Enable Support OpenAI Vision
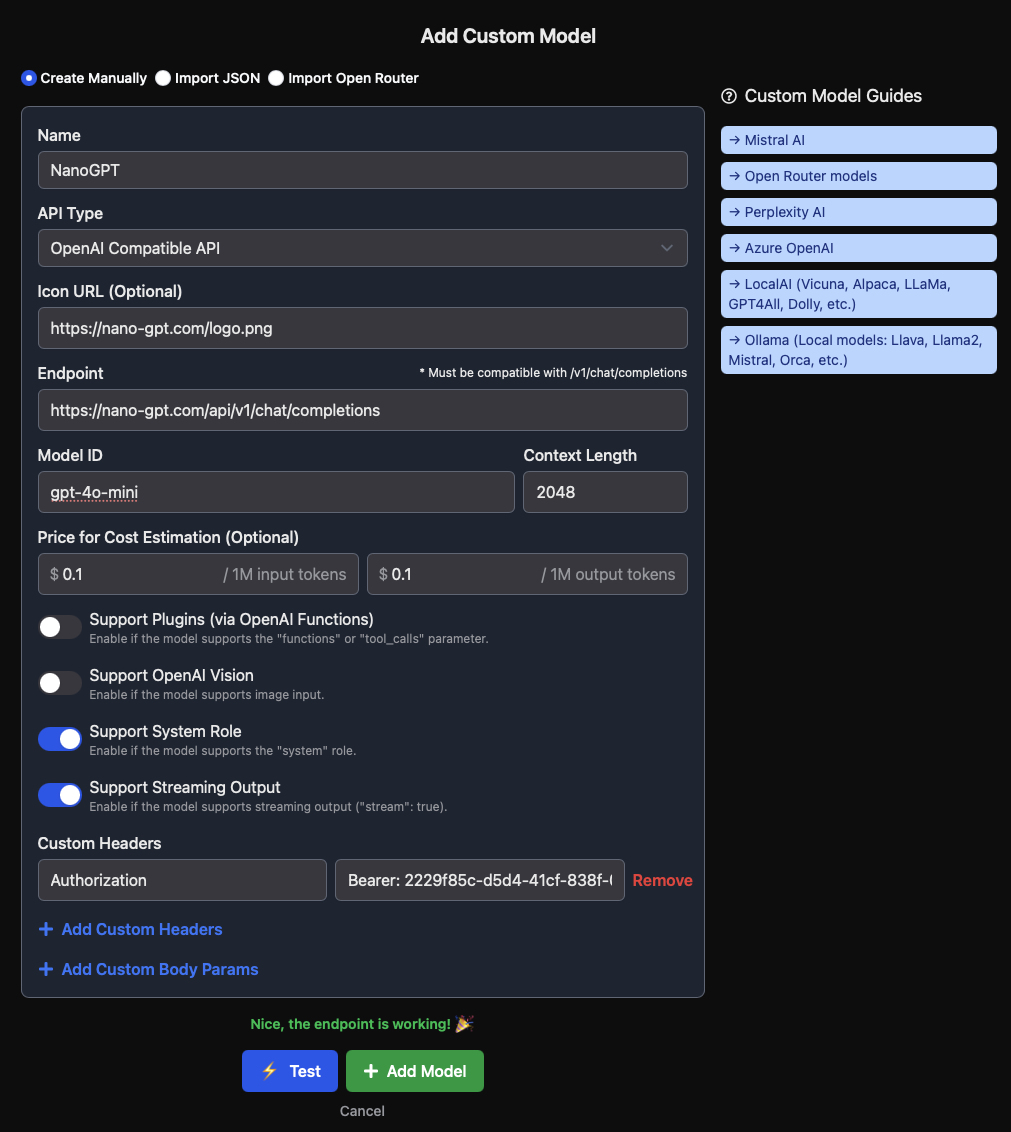Viewport: 1011px width, 1132px height. click(x=59, y=683)
